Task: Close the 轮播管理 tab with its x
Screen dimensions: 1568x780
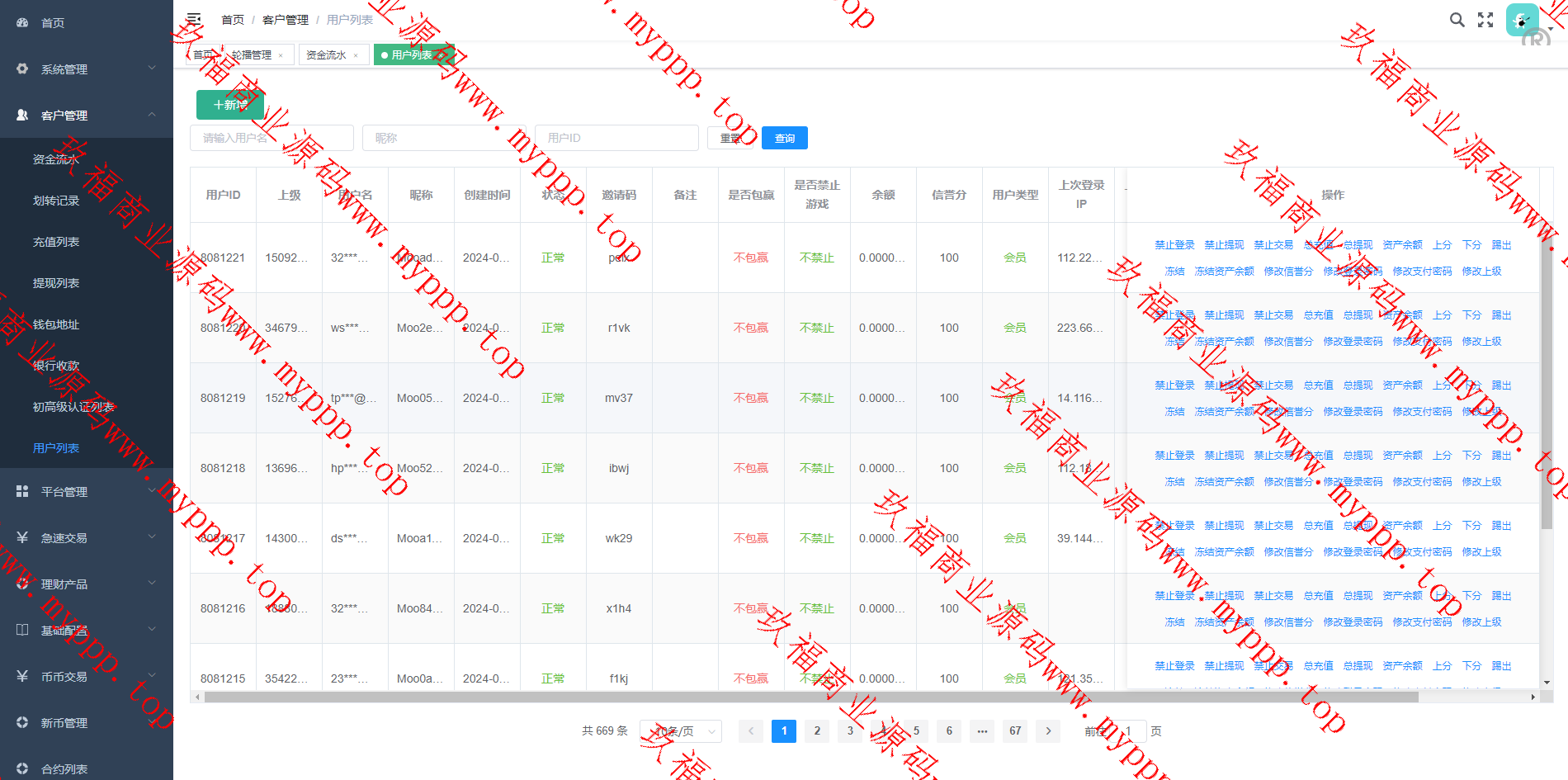Action: pos(281,55)
